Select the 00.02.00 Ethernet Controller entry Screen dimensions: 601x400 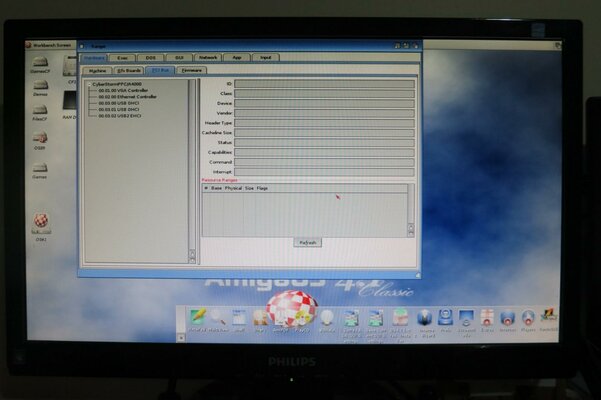pyautogui.click(x=127, y=96)
